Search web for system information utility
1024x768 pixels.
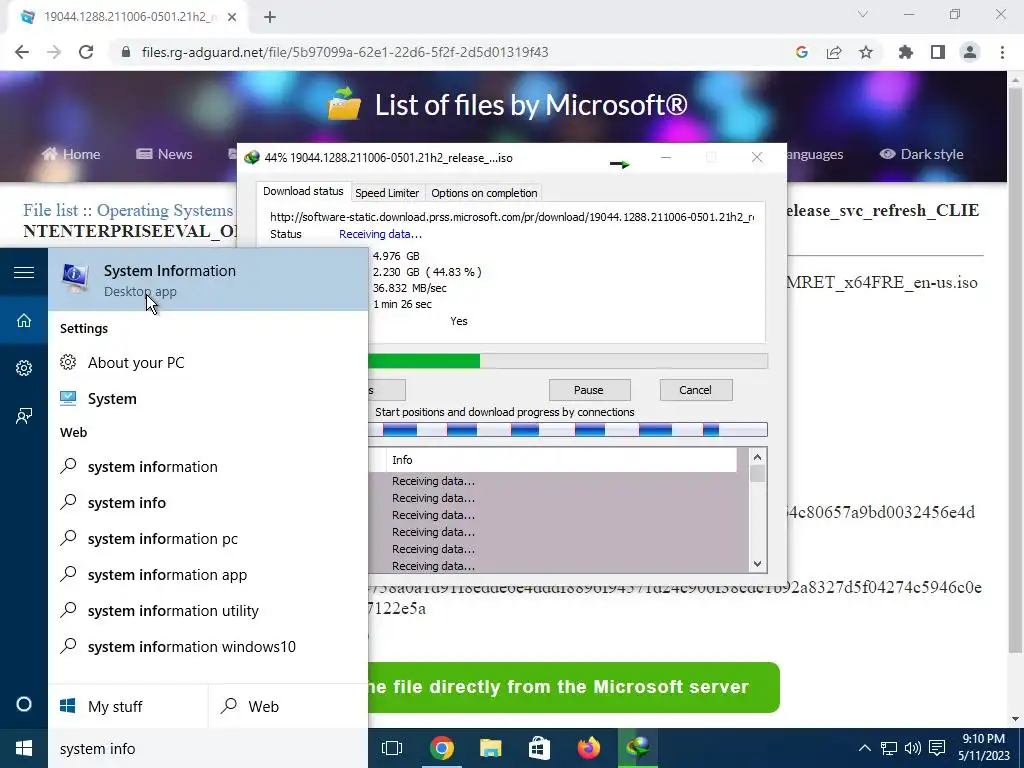point(208,611)
